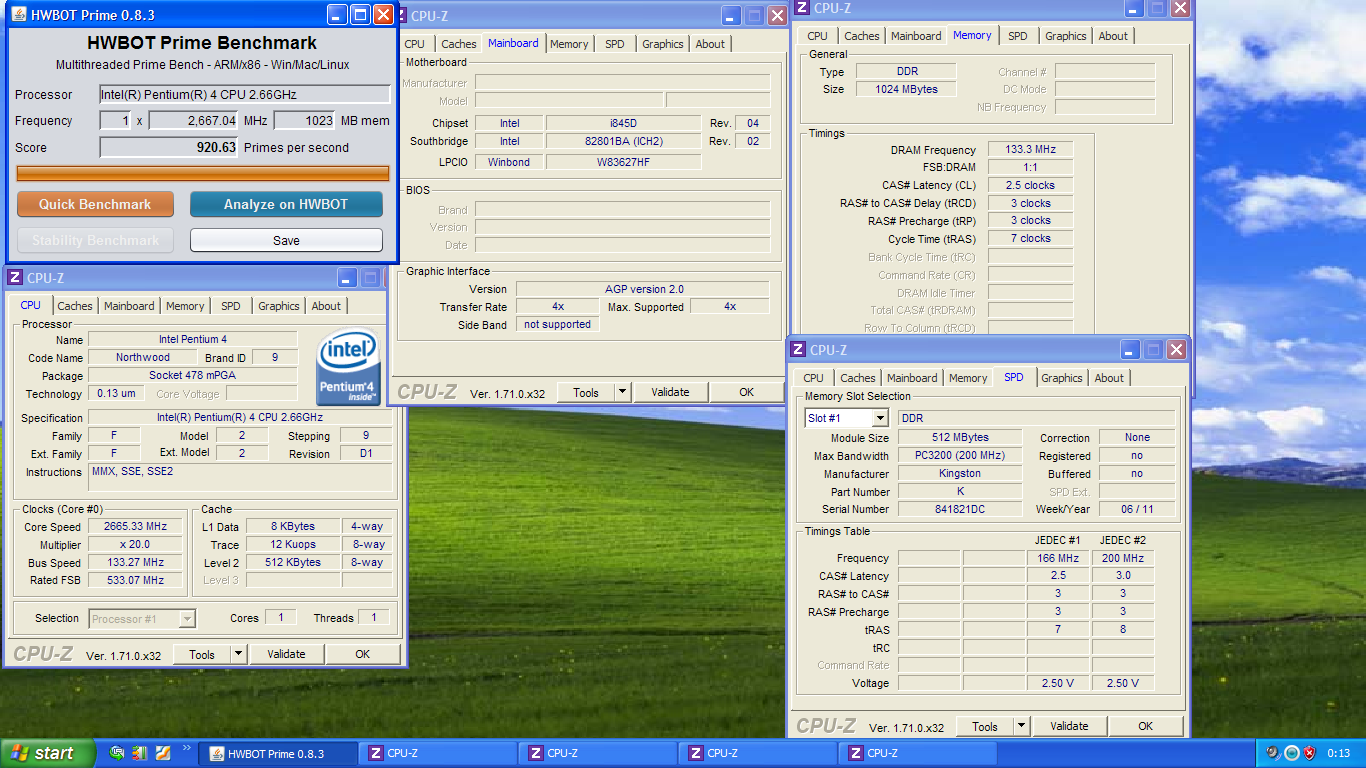Click Tools button in CPU-Z SPD window
Viewport: 1366px width, 768px height.
tap(985, 726)
